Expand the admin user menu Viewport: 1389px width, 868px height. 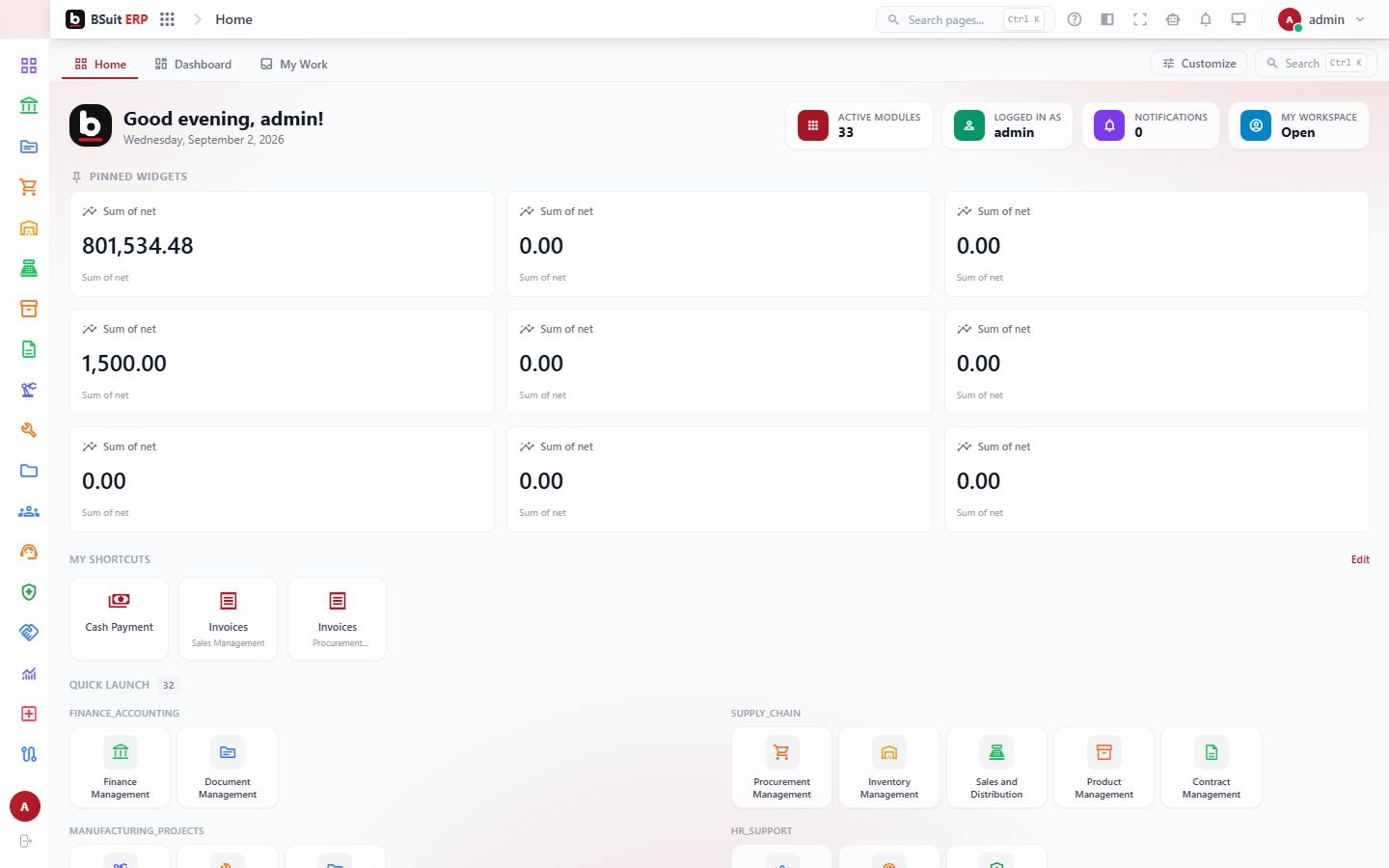click(1321, 19)
